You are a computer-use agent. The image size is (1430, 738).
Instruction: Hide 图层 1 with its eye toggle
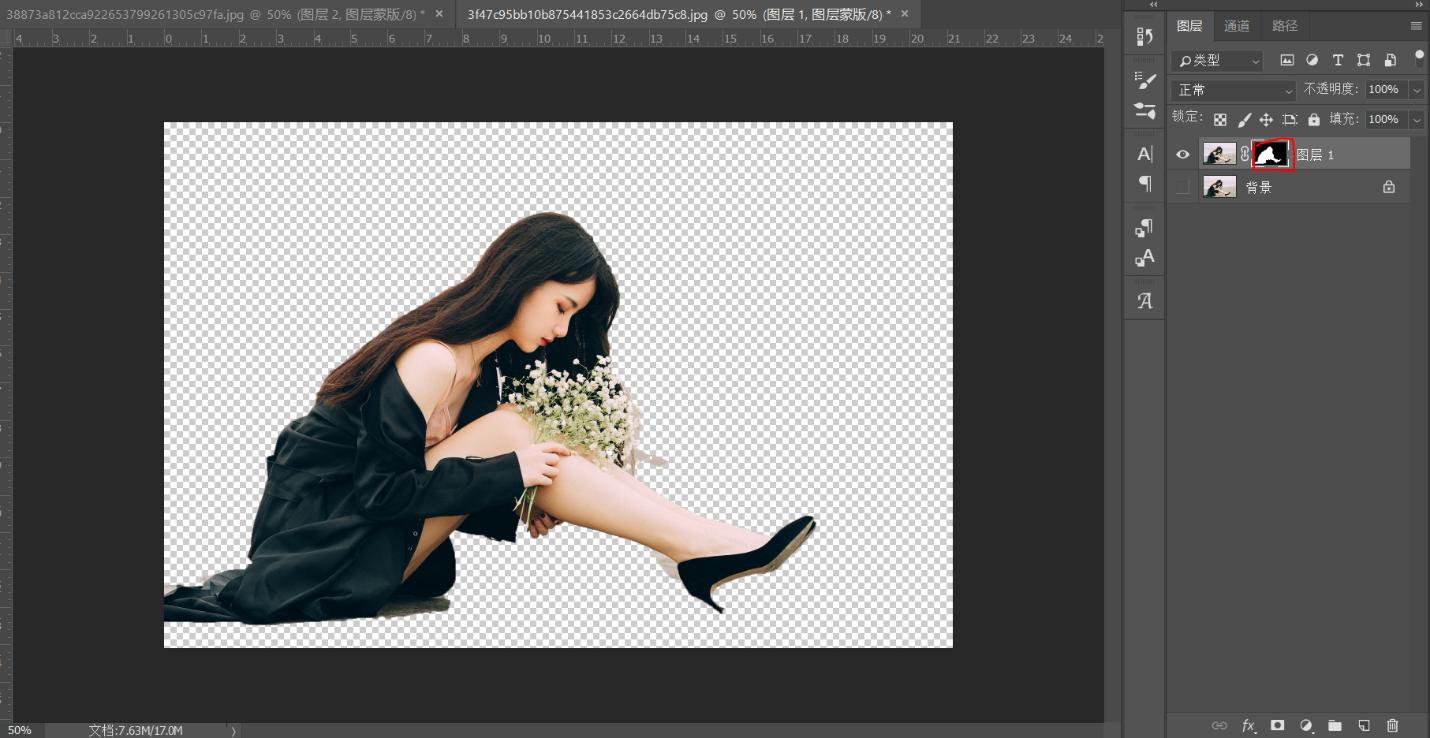pos(1183,154)
